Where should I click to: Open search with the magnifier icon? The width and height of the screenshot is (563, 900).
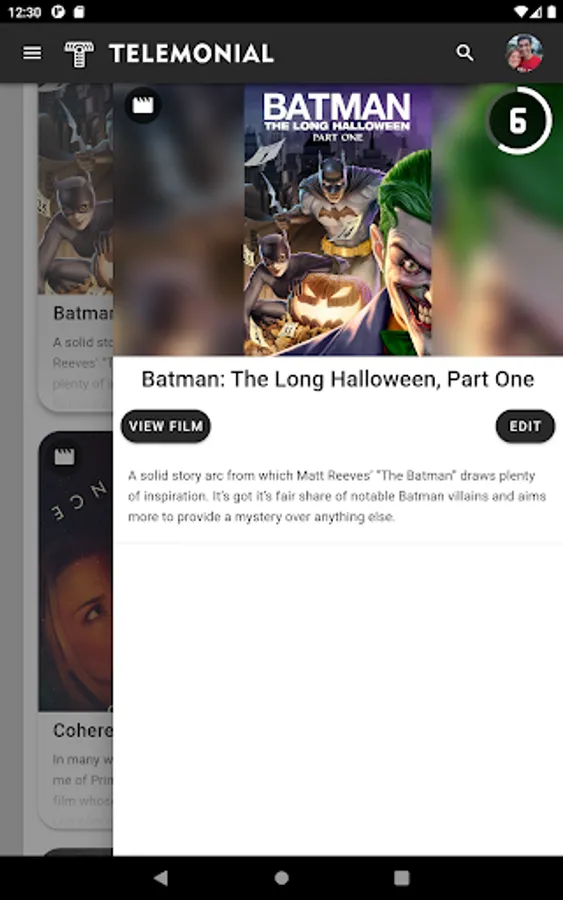[465, 53]
